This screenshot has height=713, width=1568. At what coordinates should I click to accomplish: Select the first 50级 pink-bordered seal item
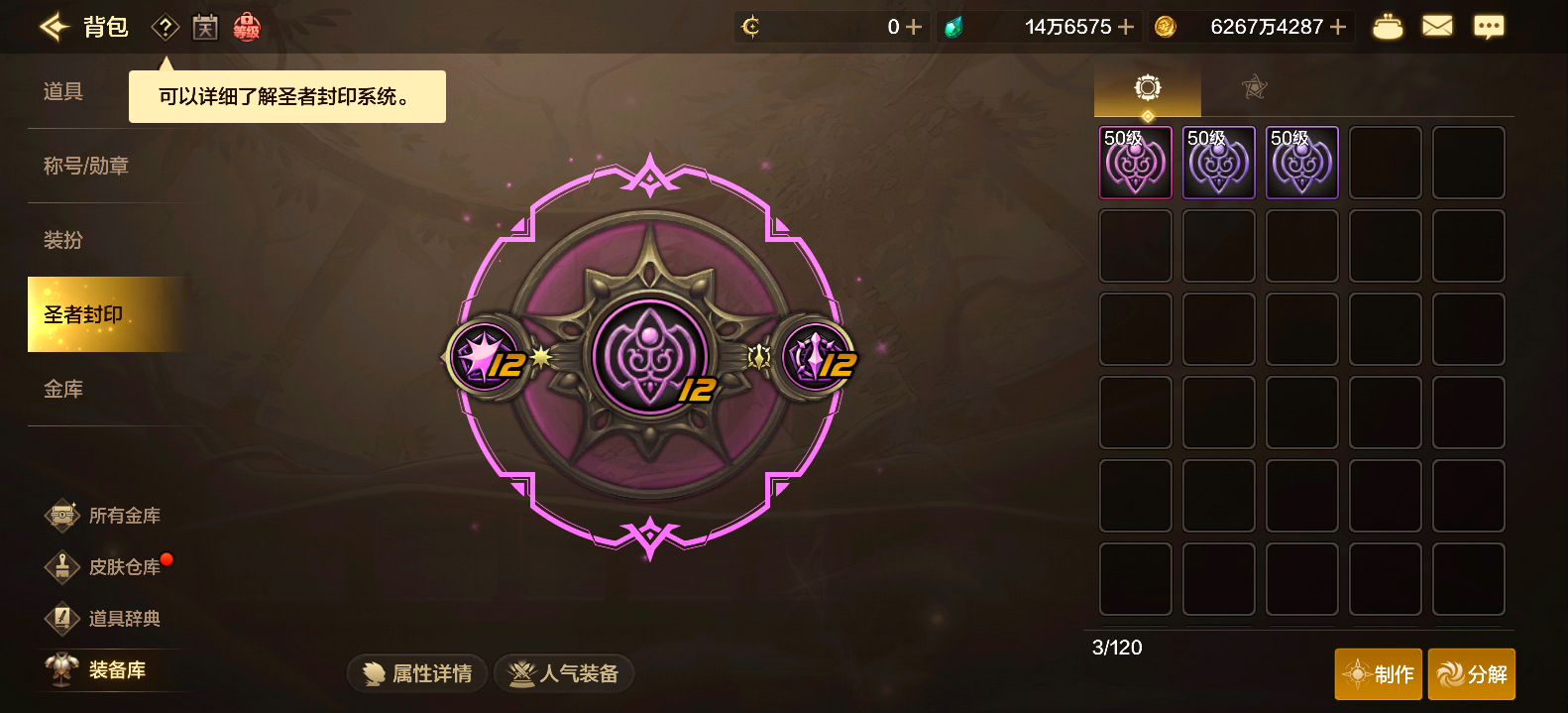(x=1136, y=163)
